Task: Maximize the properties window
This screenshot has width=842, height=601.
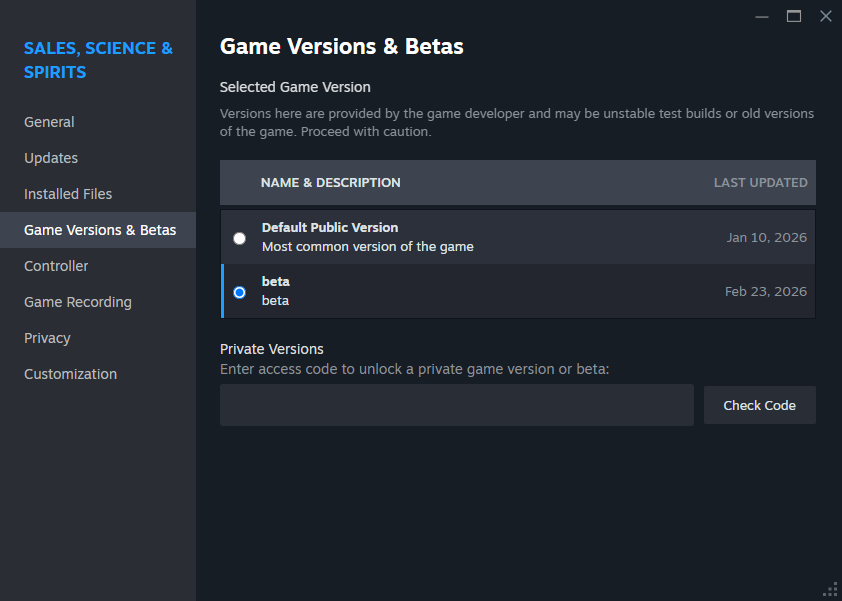Action: (794, 16)
